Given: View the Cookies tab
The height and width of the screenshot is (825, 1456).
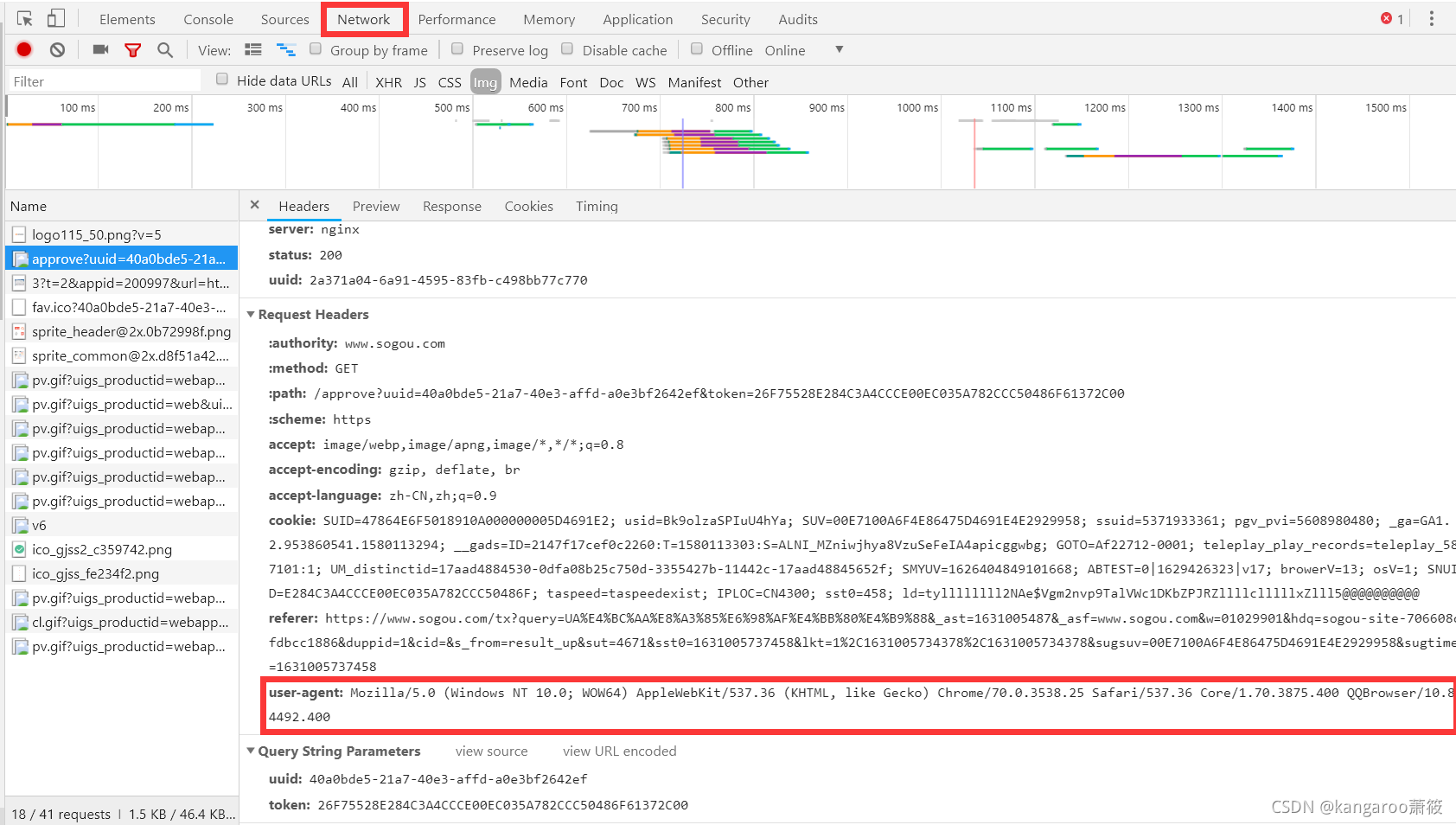Looking at the screenshot, I should (x=529, y=207).
